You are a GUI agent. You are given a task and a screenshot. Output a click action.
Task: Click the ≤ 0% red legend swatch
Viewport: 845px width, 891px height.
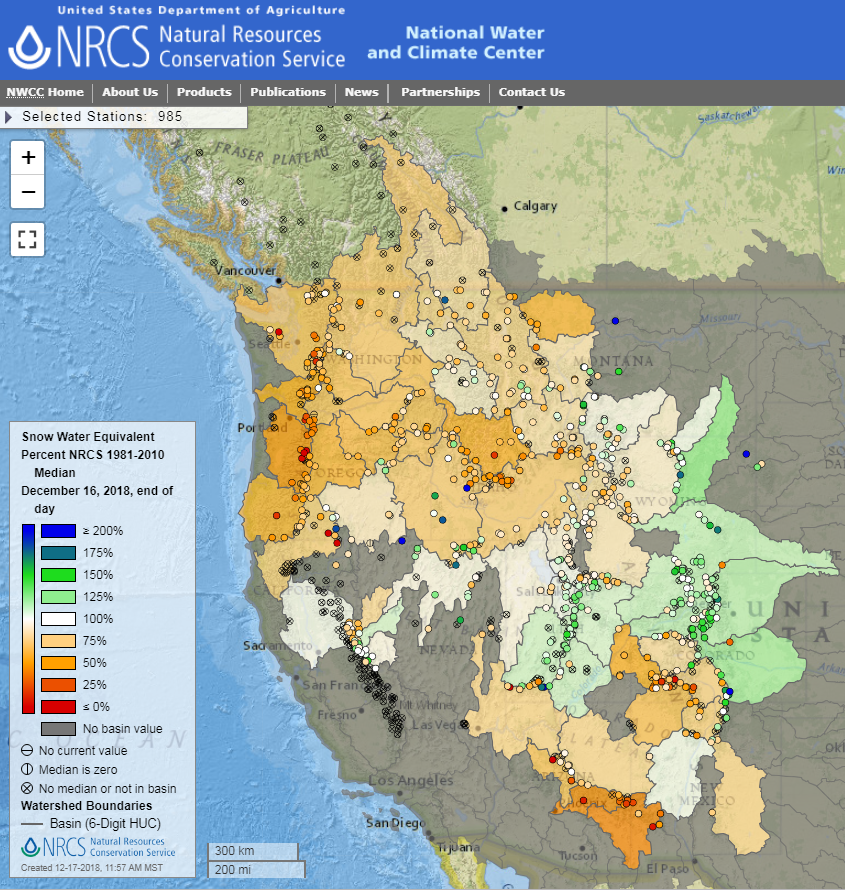[x=59, y=706]
